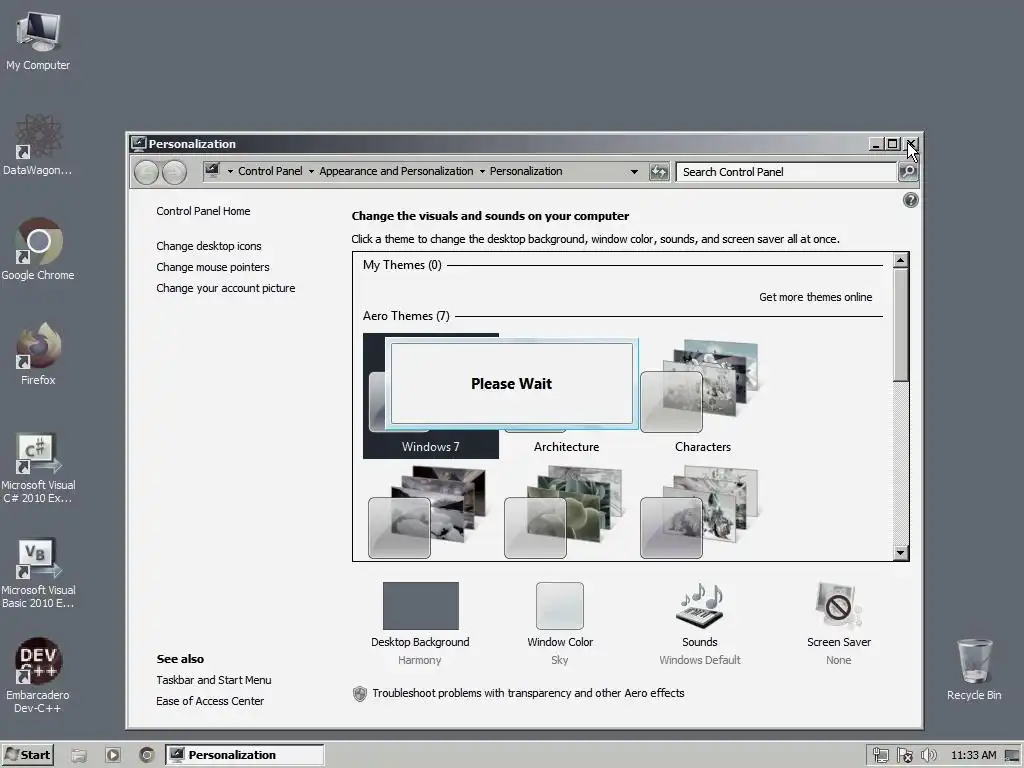
Task: Open the Sounds settings icon
Action: [x=699, y=605]
